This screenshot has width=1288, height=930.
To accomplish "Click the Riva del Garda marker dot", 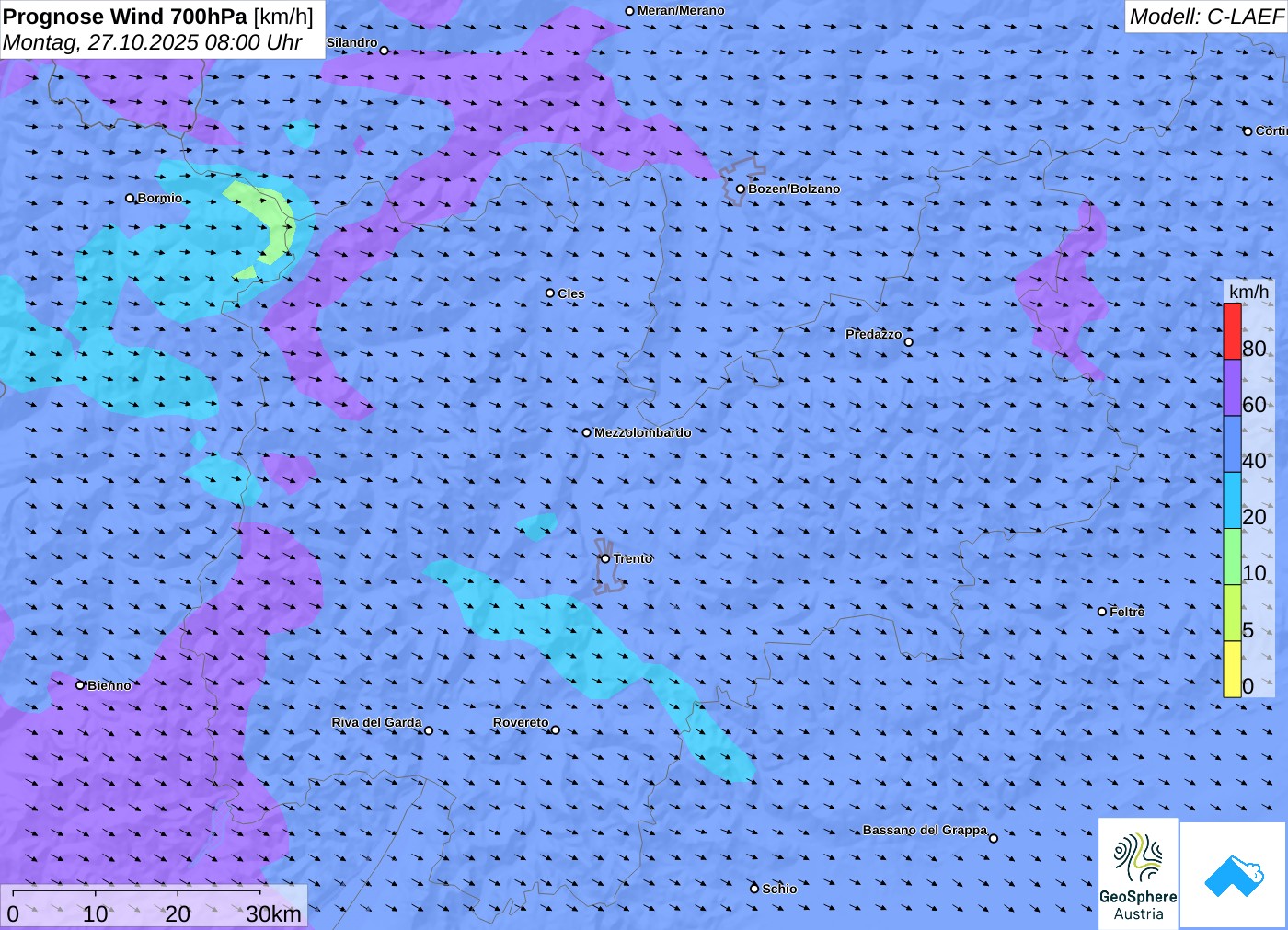I will pos(429,730).
